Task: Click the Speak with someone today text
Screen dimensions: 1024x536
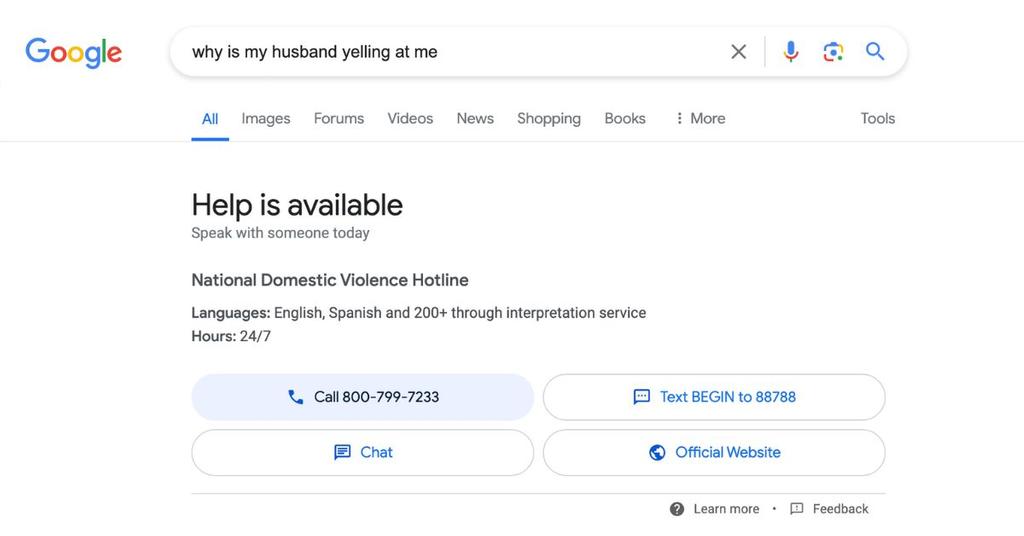Action: pyautogui.click(x=280, y=233)
